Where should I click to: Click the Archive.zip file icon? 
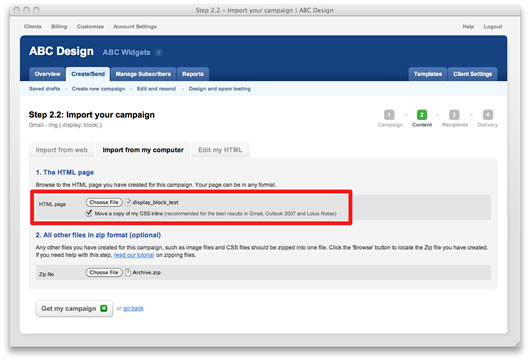pos(128,272)
